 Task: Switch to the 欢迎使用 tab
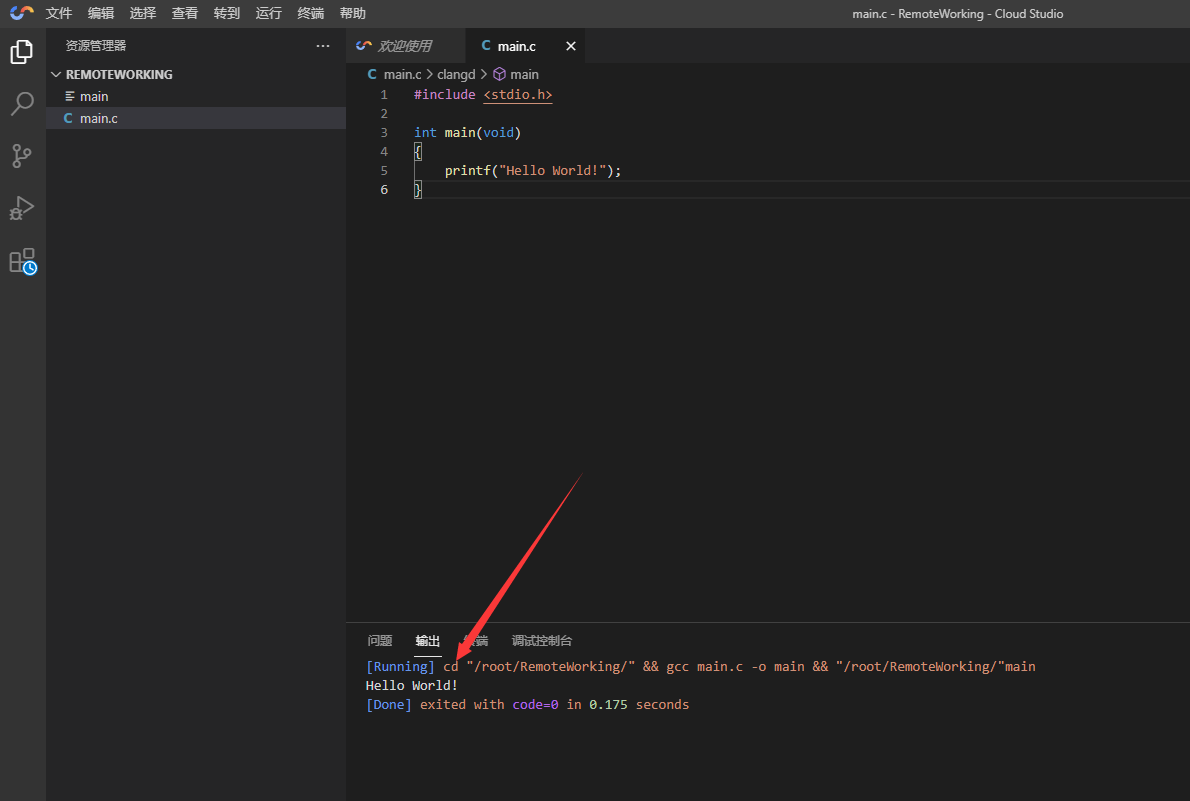[x=404, y=46]
